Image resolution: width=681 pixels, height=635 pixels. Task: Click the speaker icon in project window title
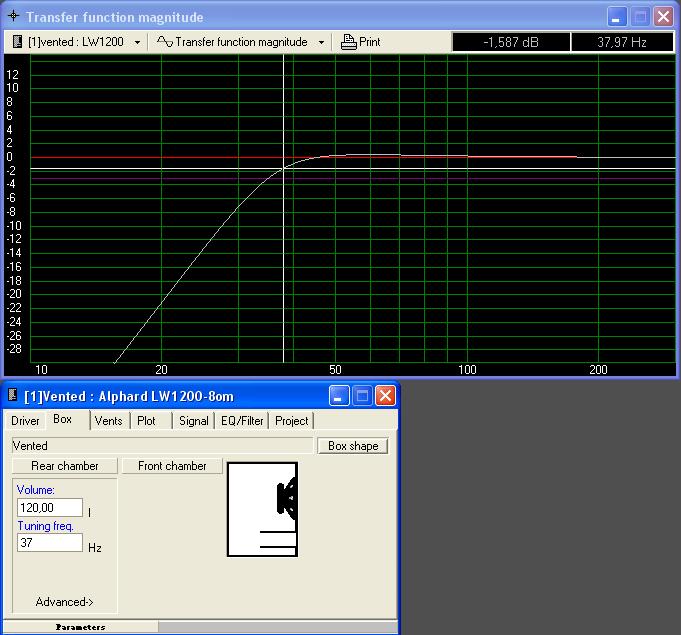point(13,396)
